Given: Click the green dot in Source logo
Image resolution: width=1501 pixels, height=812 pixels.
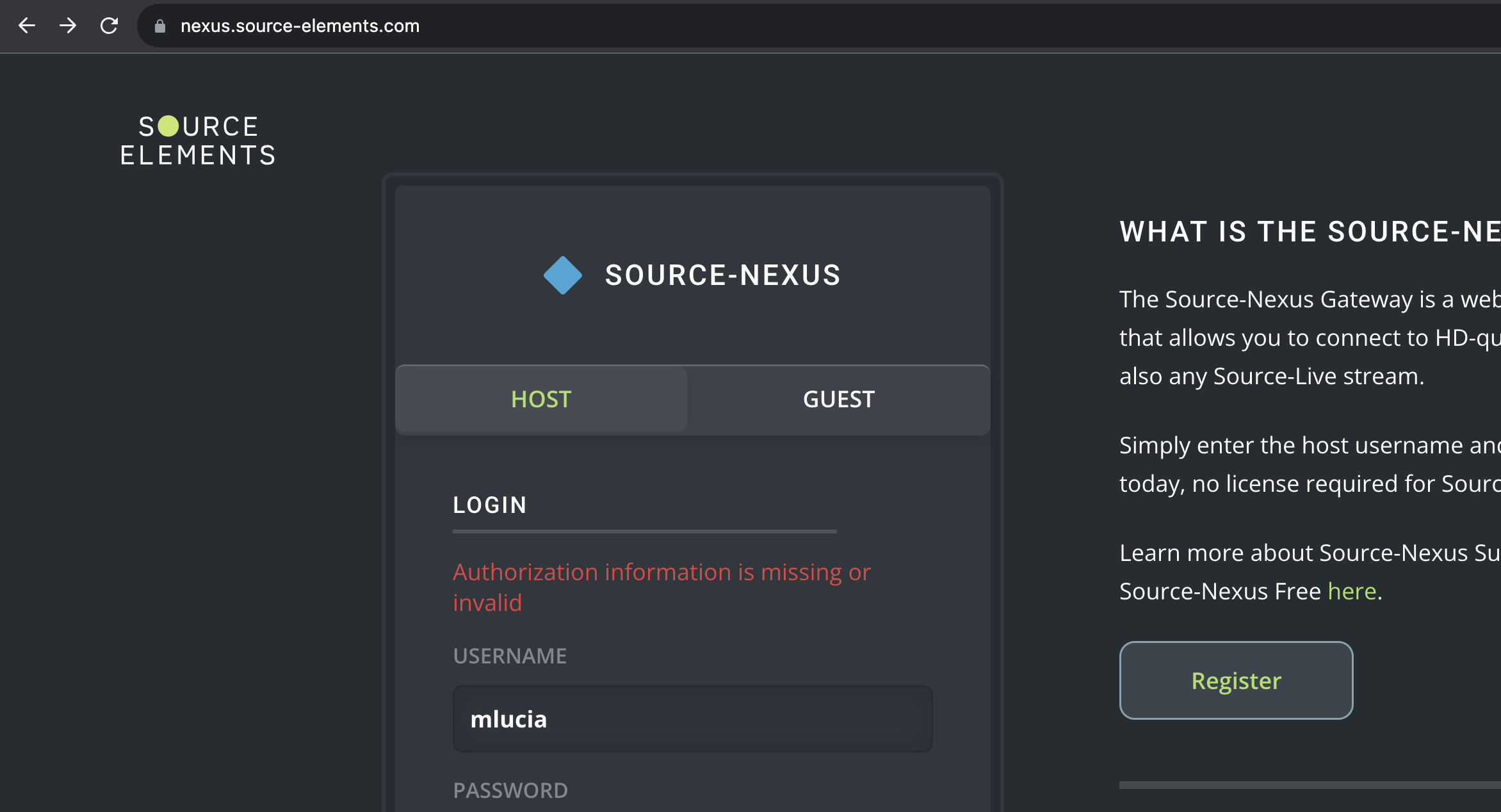Looking at the screenshot, I should (x=168, y=126).
